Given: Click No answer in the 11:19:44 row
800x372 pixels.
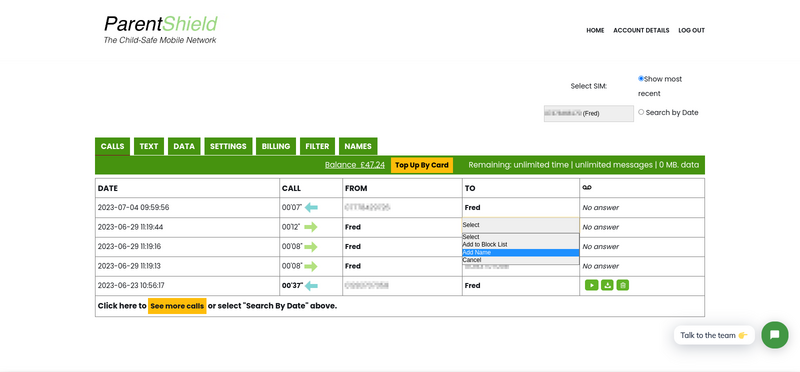Looking at the screenshot, I should point(601,227).
